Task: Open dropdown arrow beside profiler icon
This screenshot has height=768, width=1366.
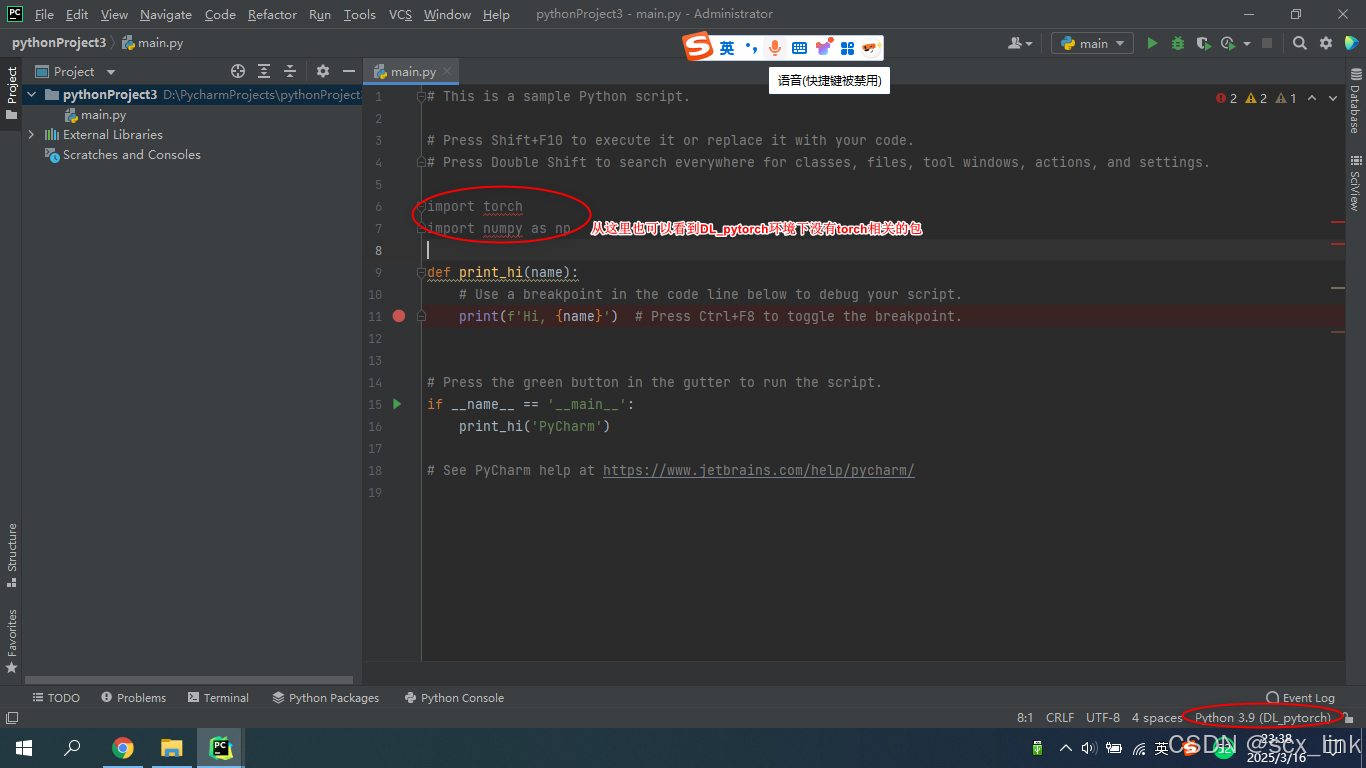Action: point(1247,43)
